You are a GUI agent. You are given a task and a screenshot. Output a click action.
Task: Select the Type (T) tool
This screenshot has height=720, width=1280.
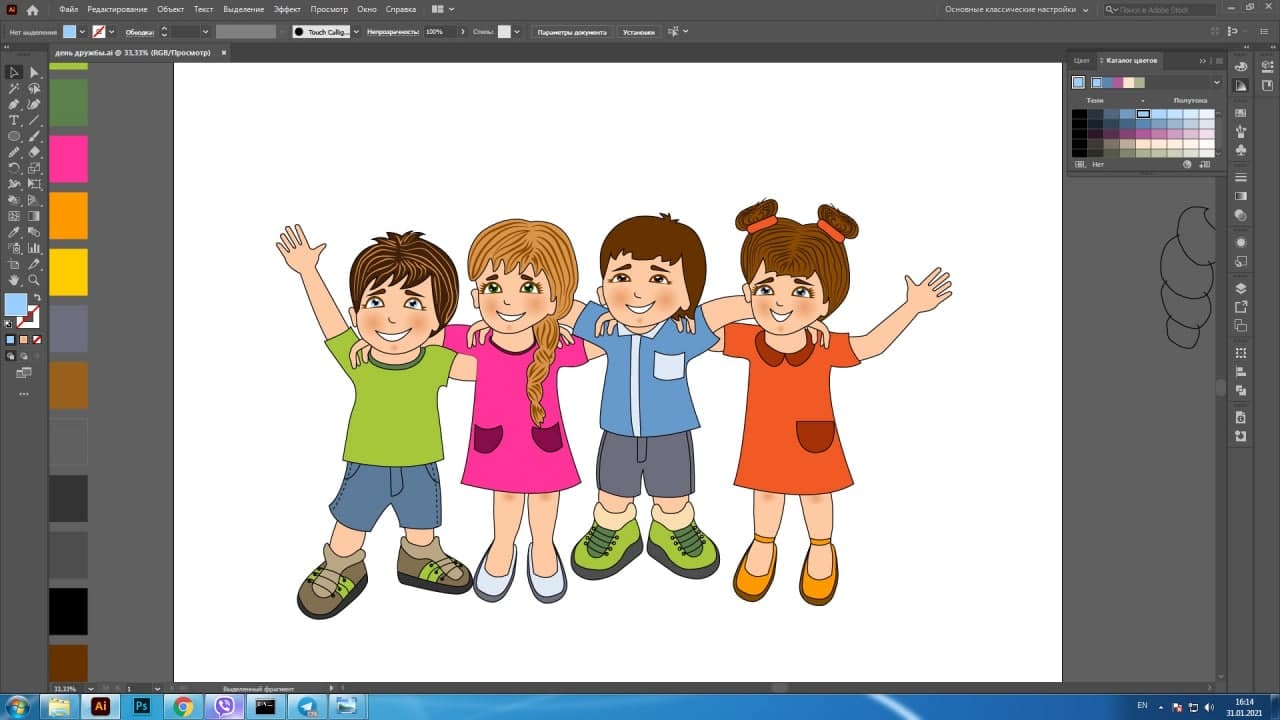(x=14, y=120)
